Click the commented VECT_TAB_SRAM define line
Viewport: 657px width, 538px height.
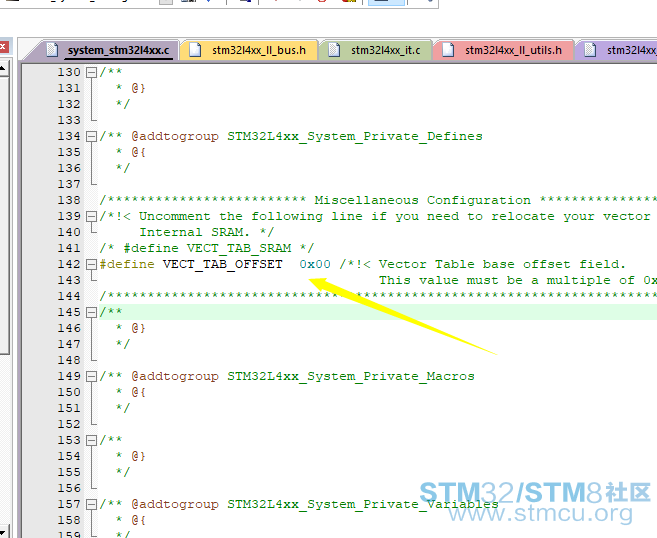(207, 248)
